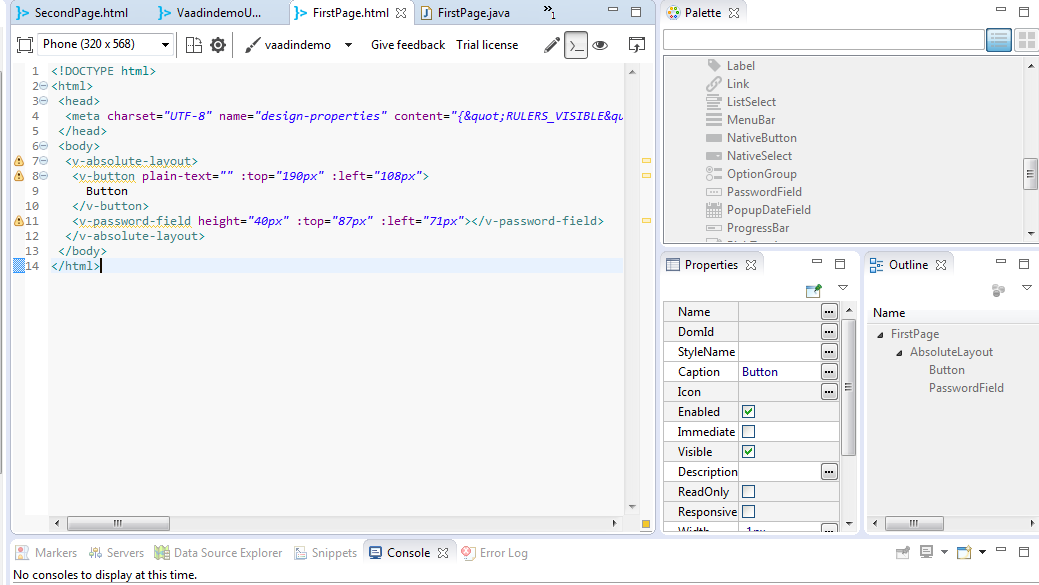Tick the ReadOnly checkbox
This screenshot has width=1039, height=585.
pos(748,492)
